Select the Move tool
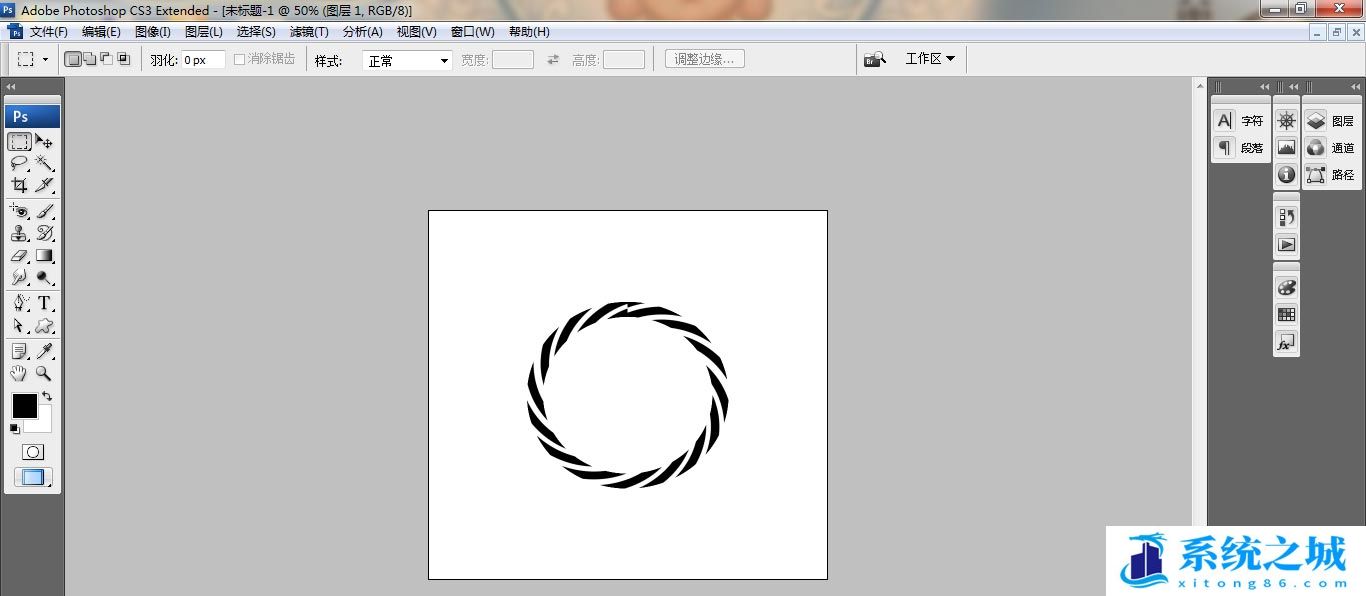The height and width of the screenshot is (596, 1366). click(44, 141)
